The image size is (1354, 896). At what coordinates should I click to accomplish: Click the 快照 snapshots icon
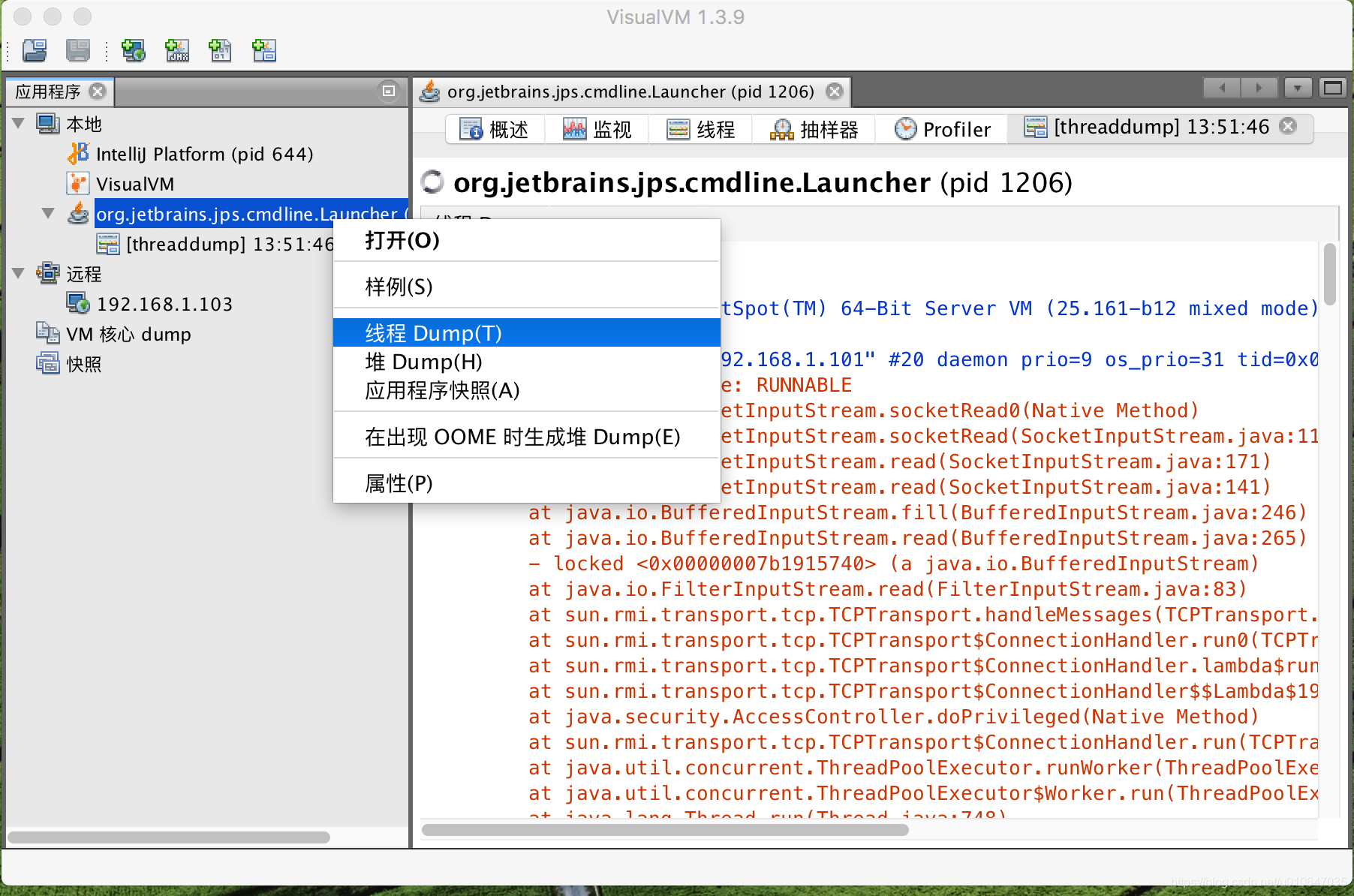(48, 364)
